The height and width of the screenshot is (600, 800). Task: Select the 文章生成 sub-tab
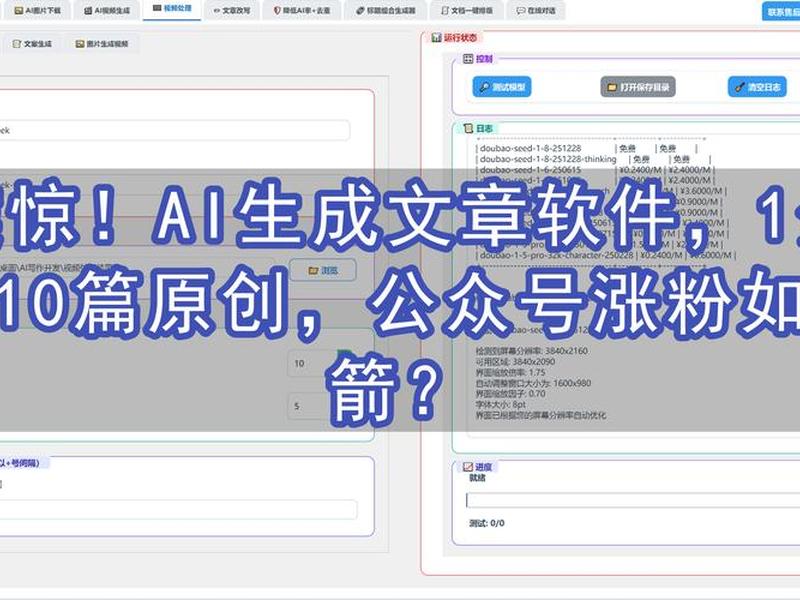(32, 44)
